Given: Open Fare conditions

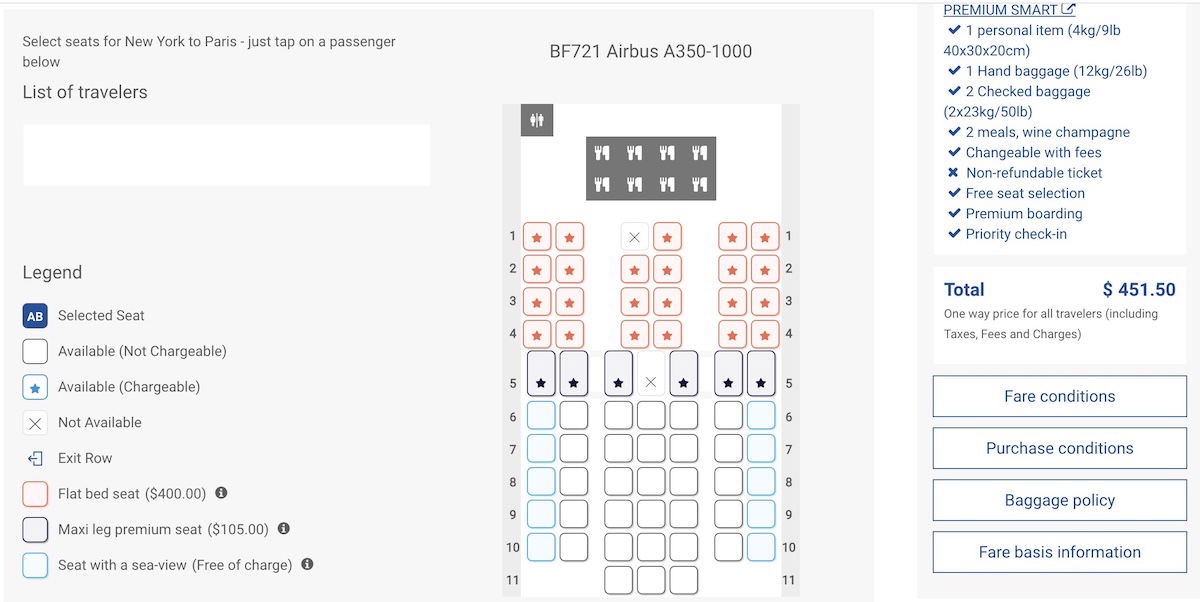Looking at the screenshot, I should [x=1060, y=396].
